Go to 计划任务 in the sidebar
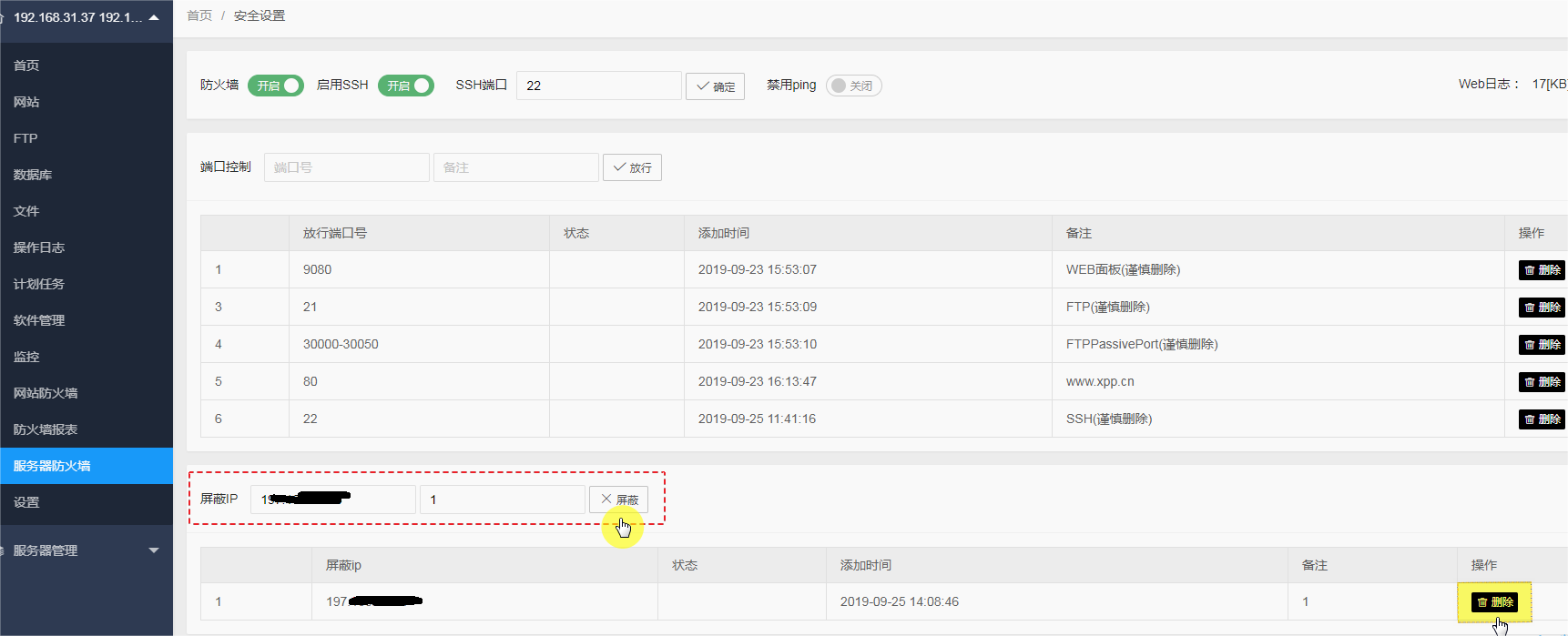The width and height of the screenshot is (1568, 636). (x=39, y=284)
